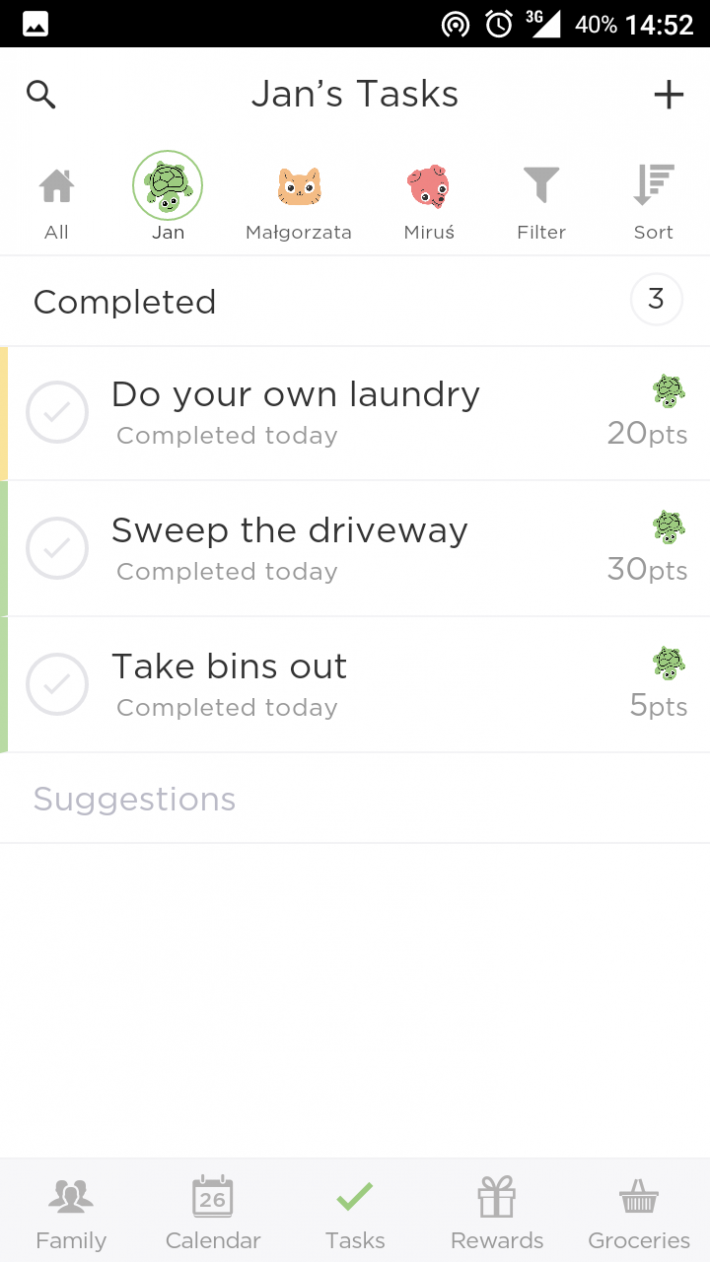Add a new task with plus icon

(668, 95)
